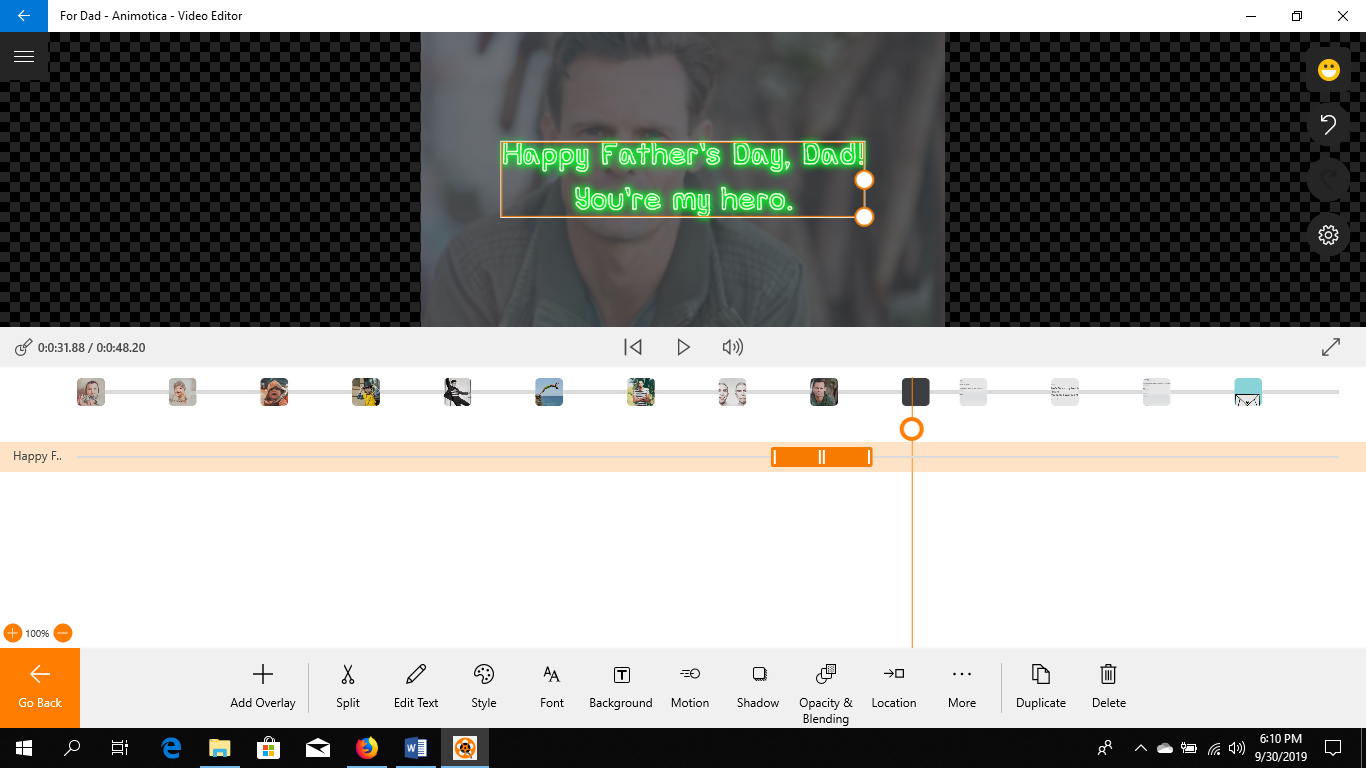Select the dark clip thumbnail under the playhead

(916, 392)
